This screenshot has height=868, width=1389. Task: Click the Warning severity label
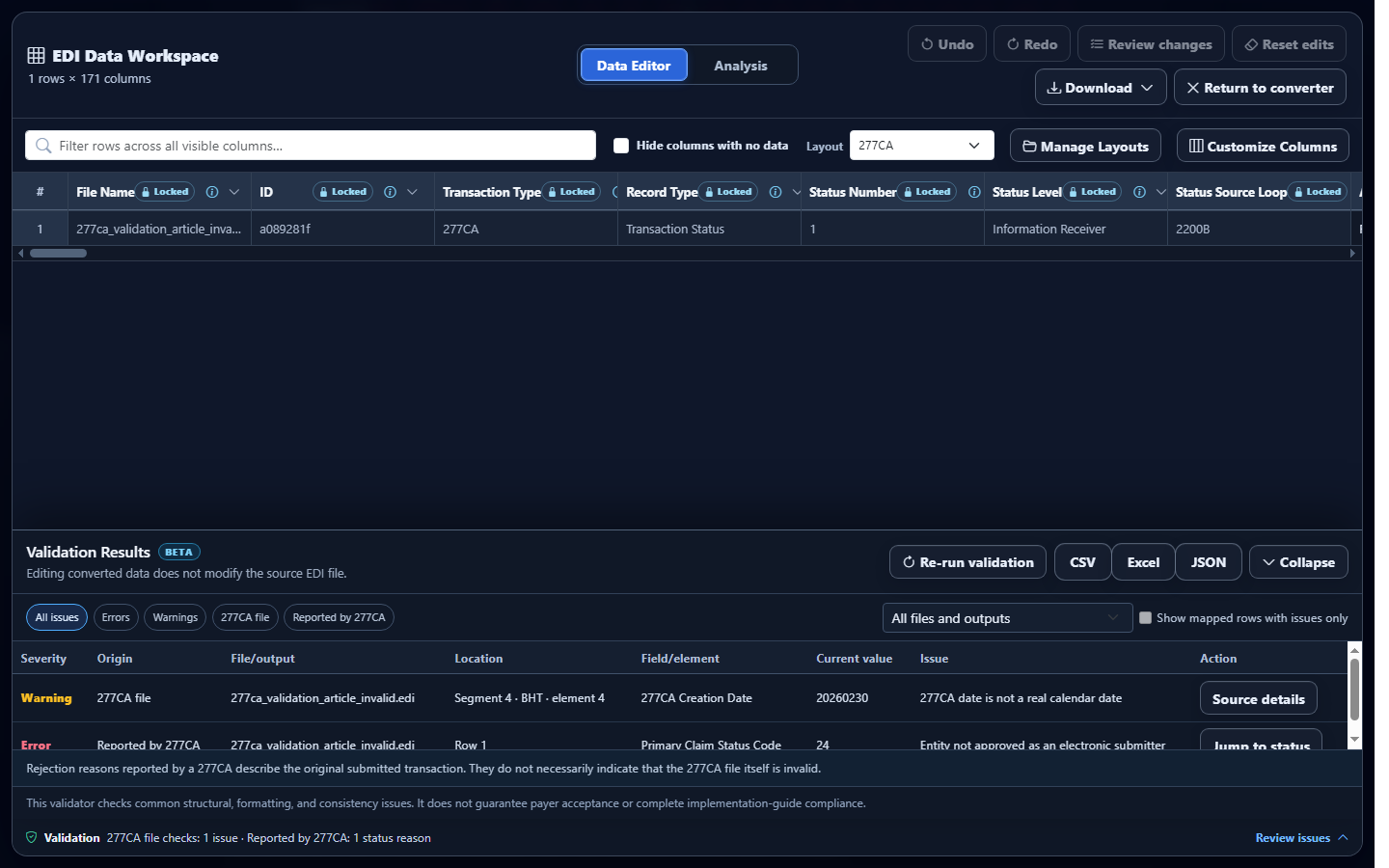click(46, 698)
